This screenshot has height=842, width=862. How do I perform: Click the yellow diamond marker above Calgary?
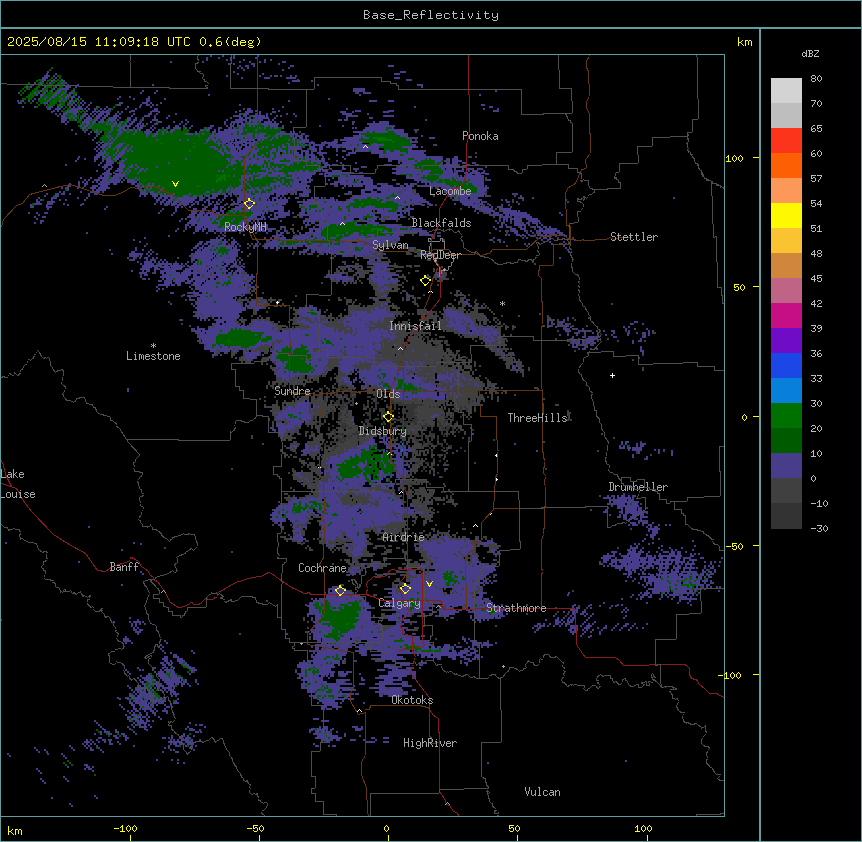point(405,589)
